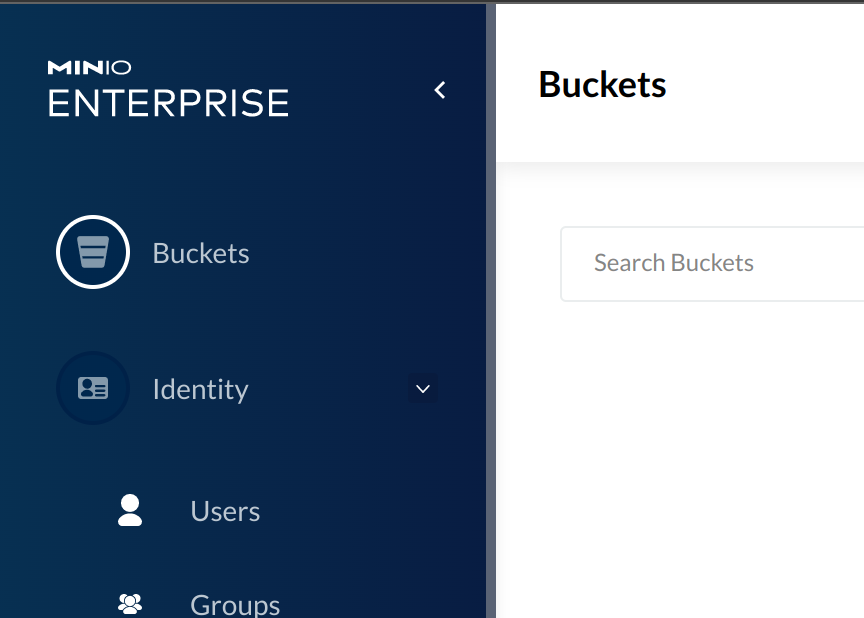The image size is (864, 618).
Task: Click the Buckets page heading
Action: point(602,85)
